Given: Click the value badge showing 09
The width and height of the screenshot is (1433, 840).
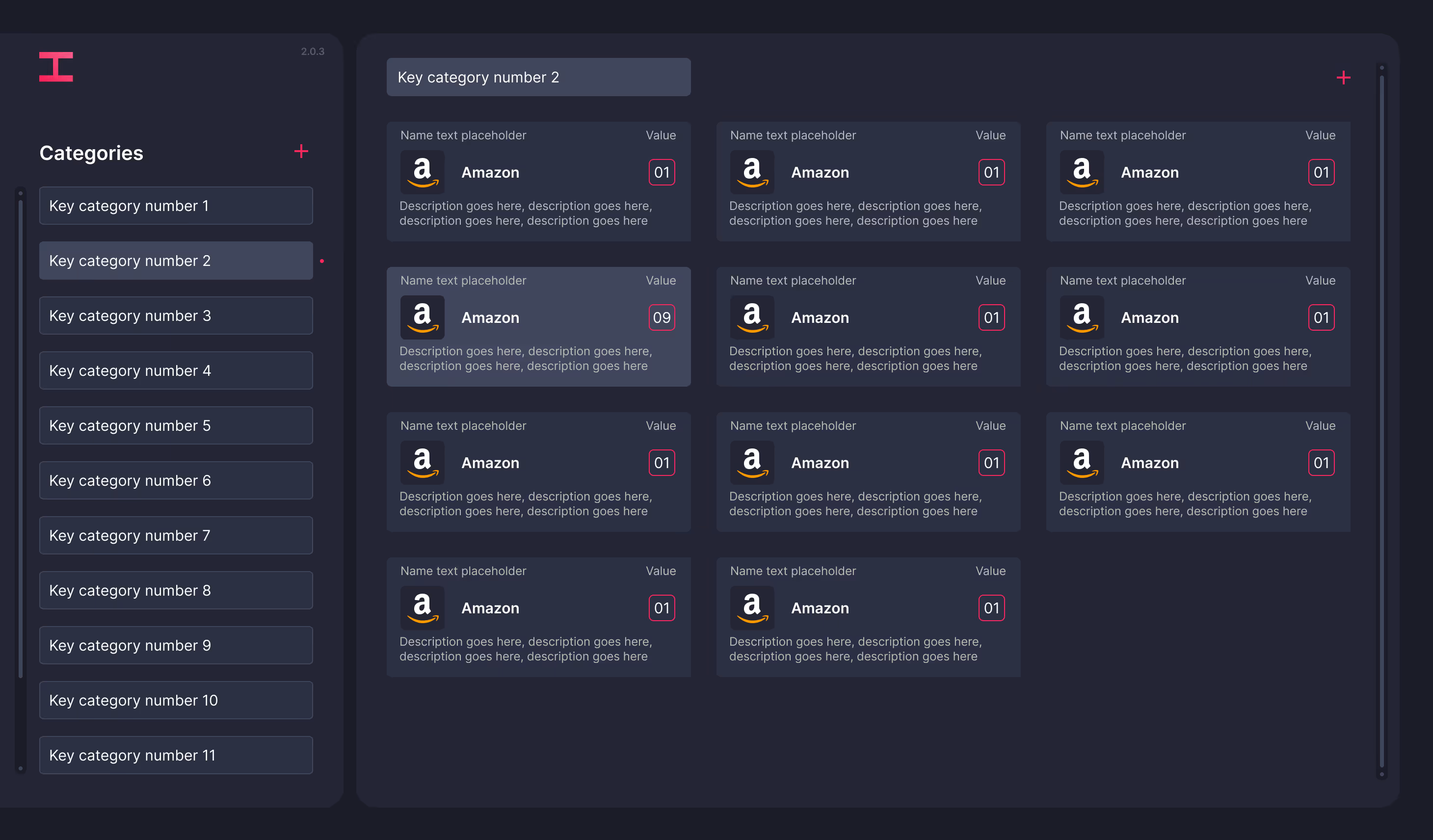Looking at the screenshot, I should click(x=662, y=317).
